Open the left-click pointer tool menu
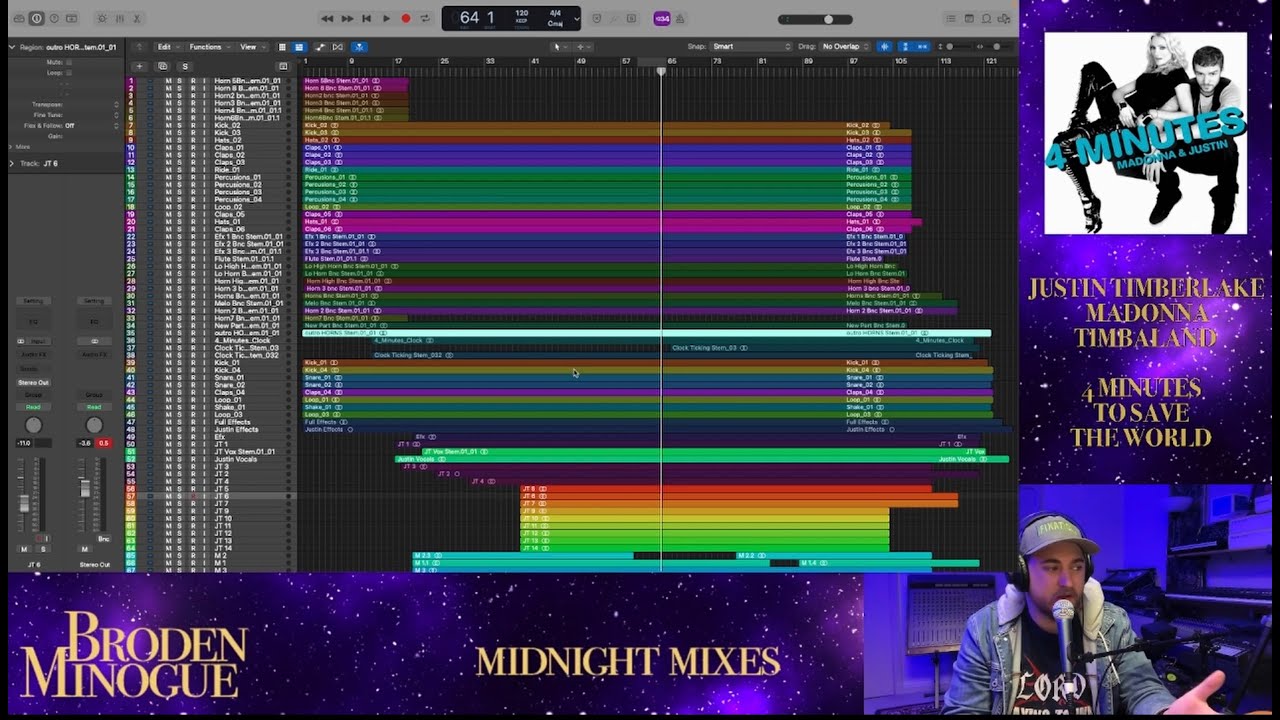The image size is (1280, 720). coord(559,47)
